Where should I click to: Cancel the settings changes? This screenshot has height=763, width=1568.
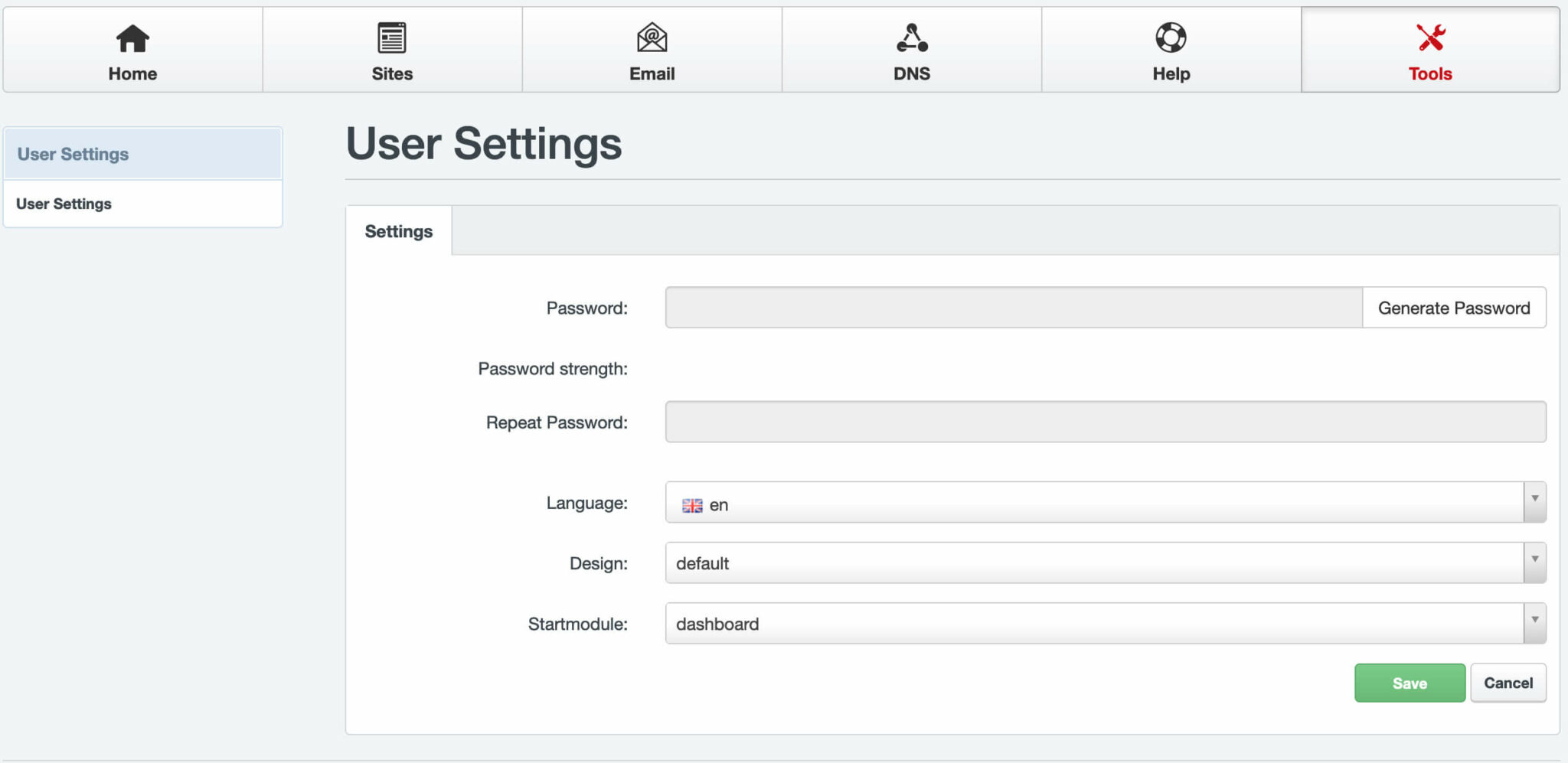coord(1508,683)
